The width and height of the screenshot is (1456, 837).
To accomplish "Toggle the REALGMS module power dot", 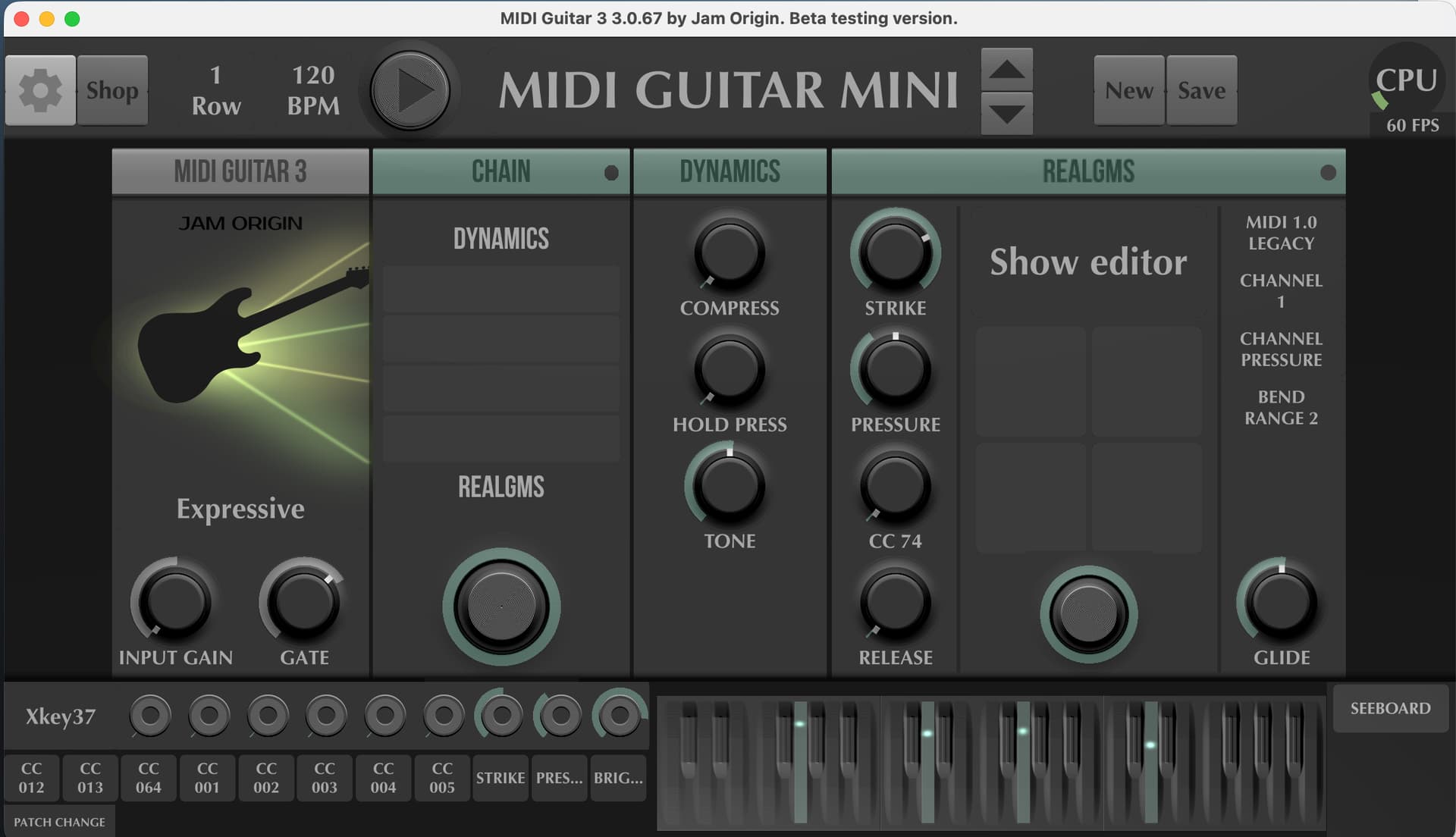I will (x=1328, y=173).
